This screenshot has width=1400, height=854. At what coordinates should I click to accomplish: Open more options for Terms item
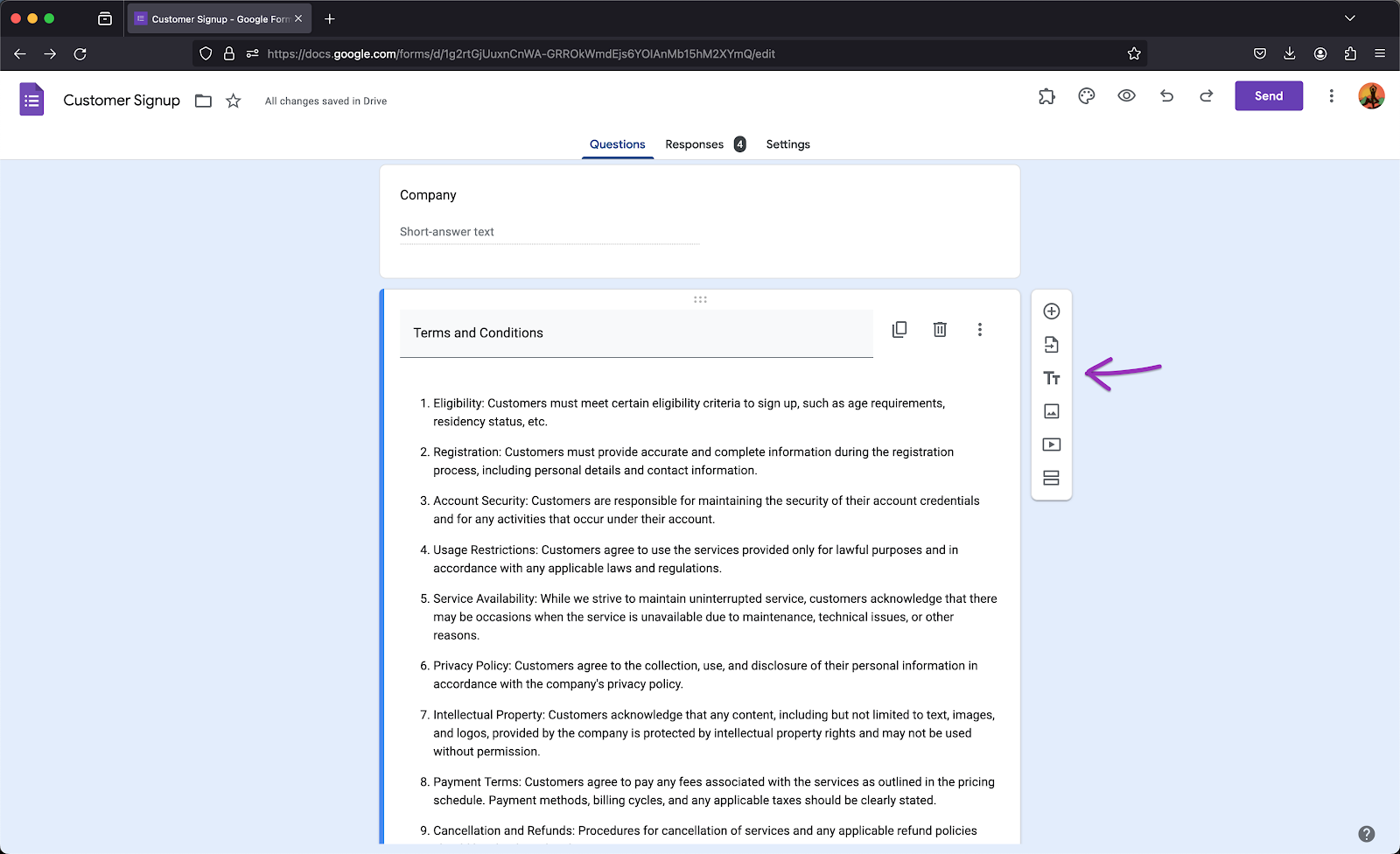point(980,330)
